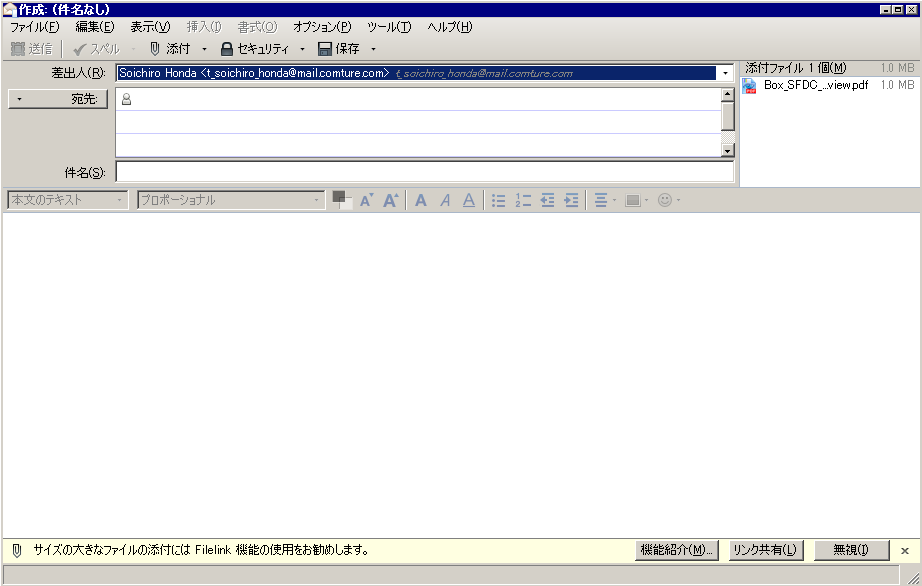
Task: Decrease the font size
Action: click(x=366, y=200)
